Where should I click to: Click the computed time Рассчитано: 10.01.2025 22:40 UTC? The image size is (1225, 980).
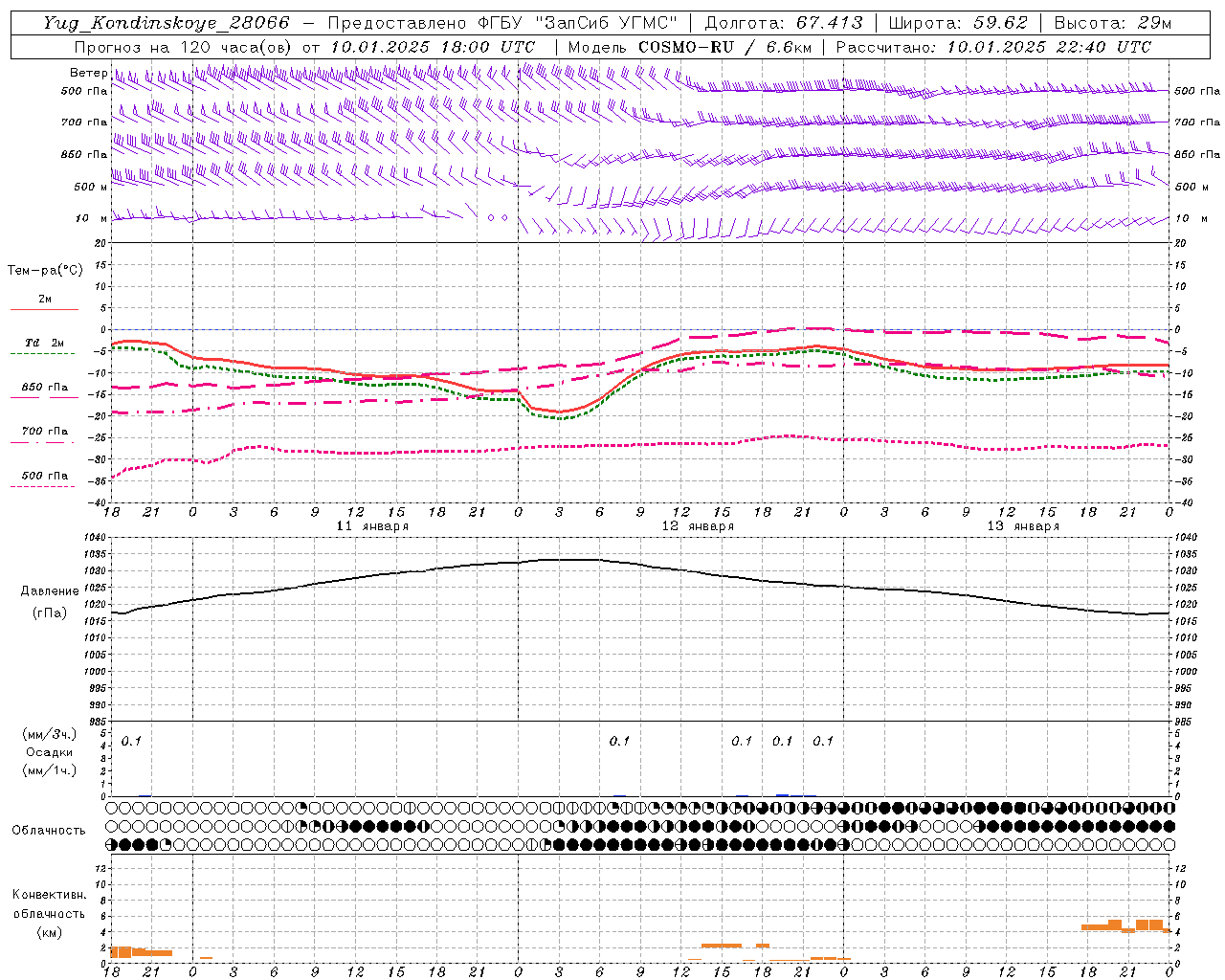[994, 47]
